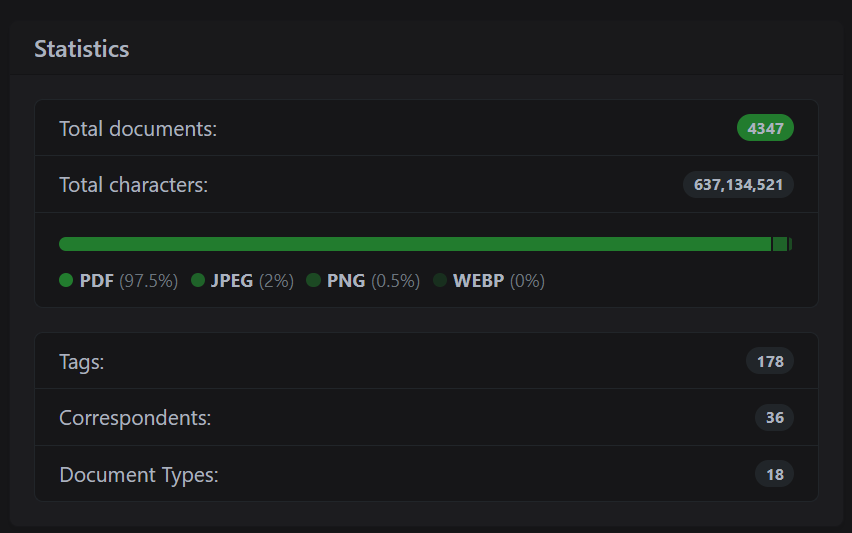This screenshot has width=852, height=533.
Task: Click the JPEG legend dot
Action: click(198, 281)
